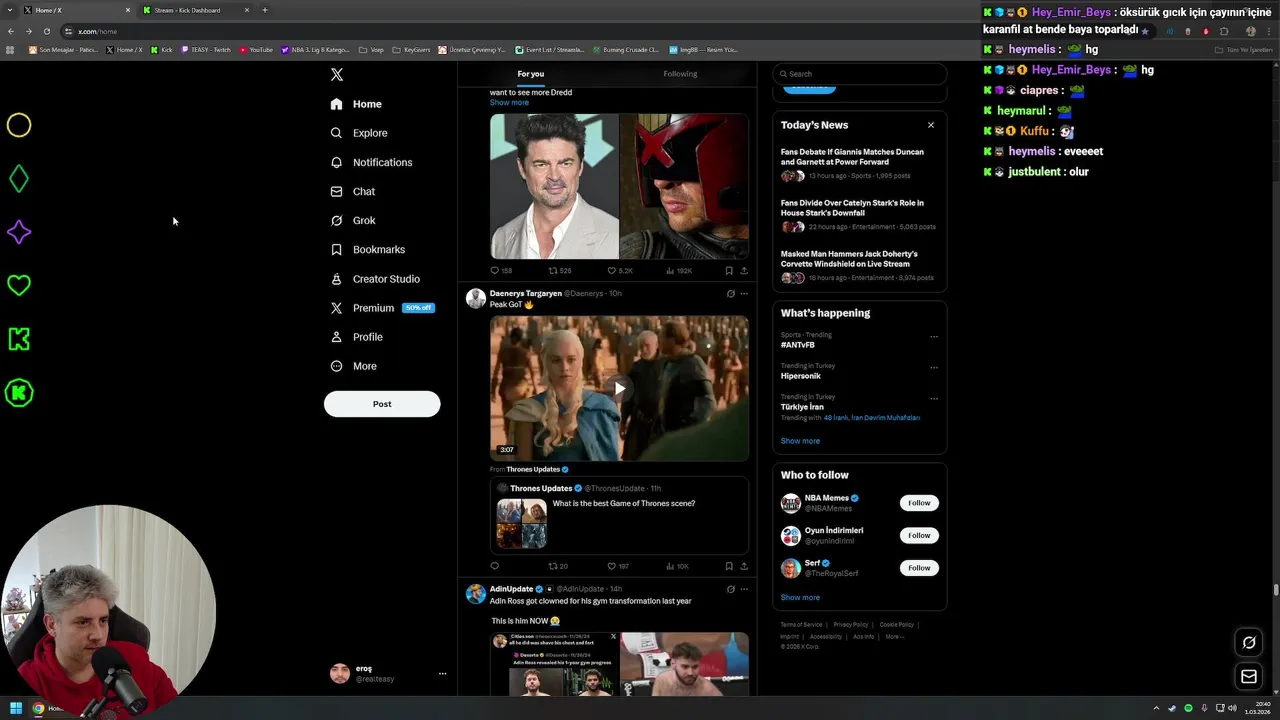Follow the Serf account

tap(919, 568)
